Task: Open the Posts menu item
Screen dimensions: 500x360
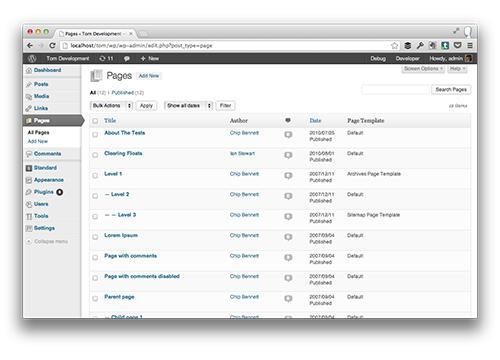Action: coord(41,84)
